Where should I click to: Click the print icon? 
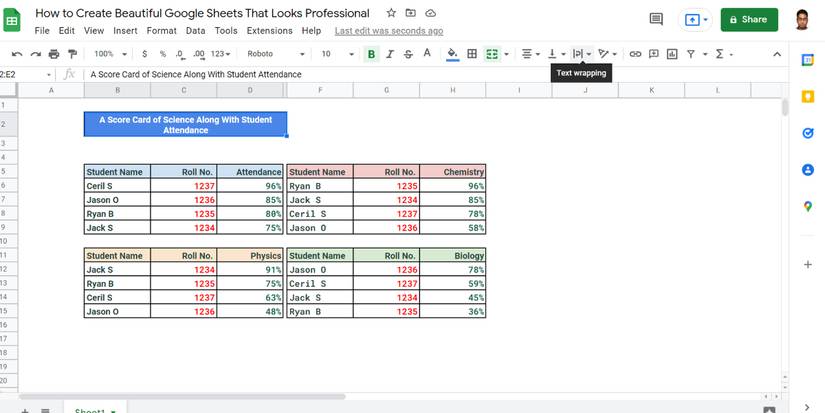(54, 54)
